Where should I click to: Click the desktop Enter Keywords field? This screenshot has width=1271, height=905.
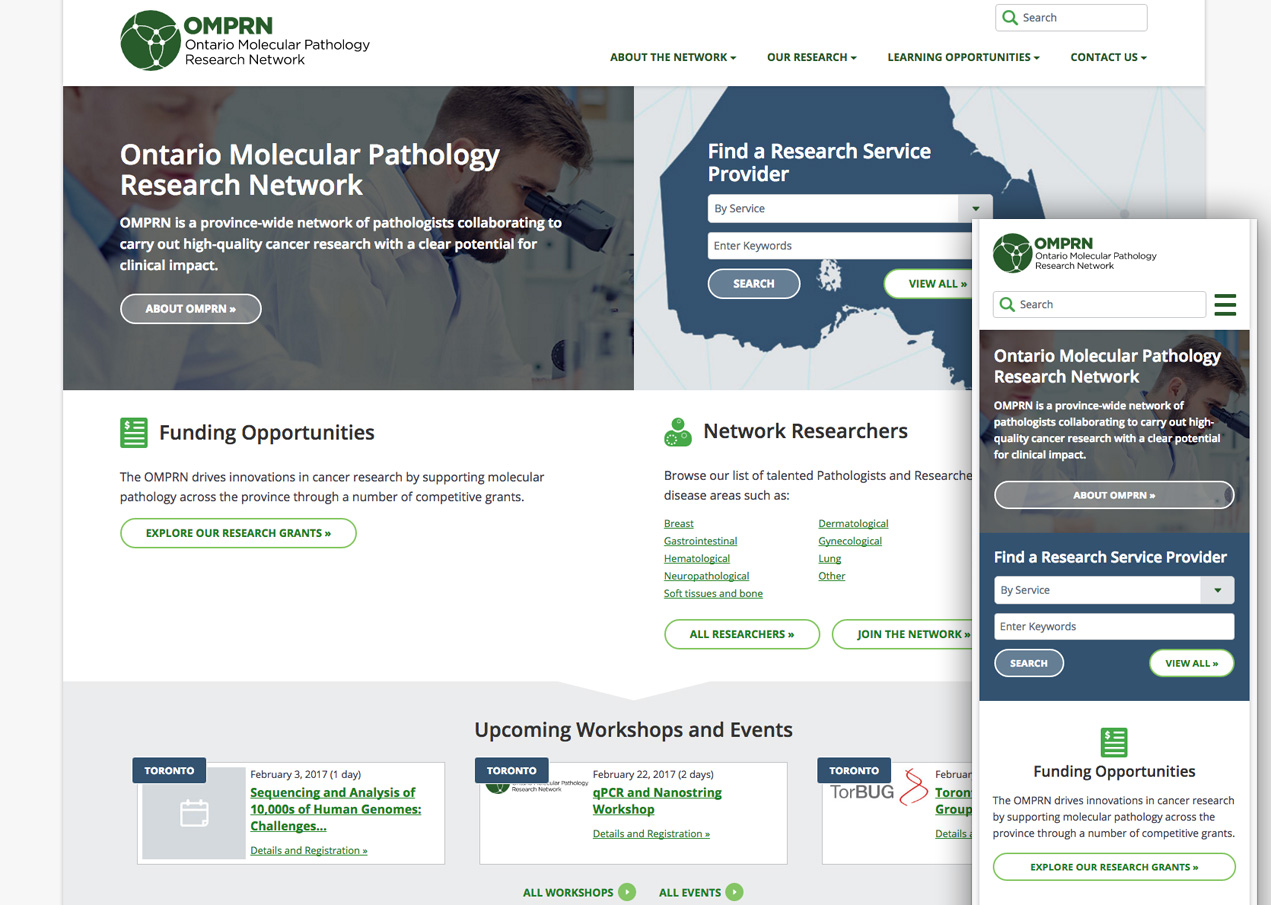tap(838, 246)
